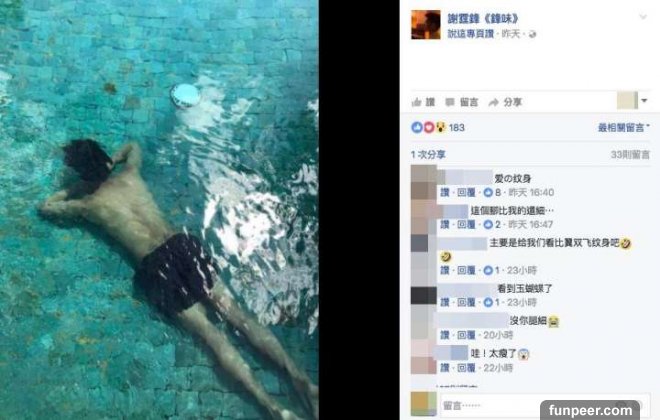Click the red heart reaction icon
The width and height of the screenshot is (660, 420).
(x=428, y=127)
